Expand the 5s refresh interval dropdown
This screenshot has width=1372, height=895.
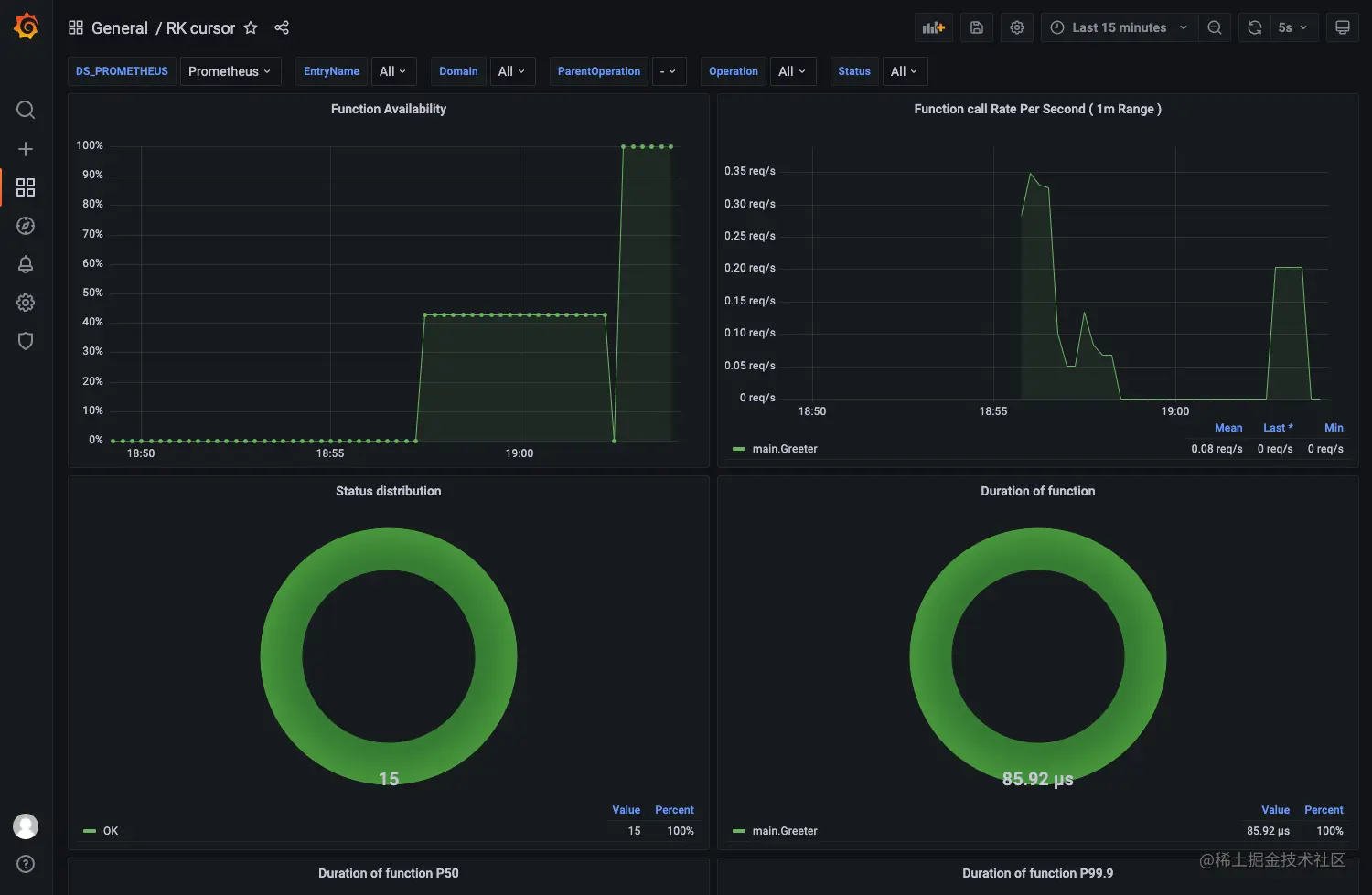click(x=1292, y=27)
